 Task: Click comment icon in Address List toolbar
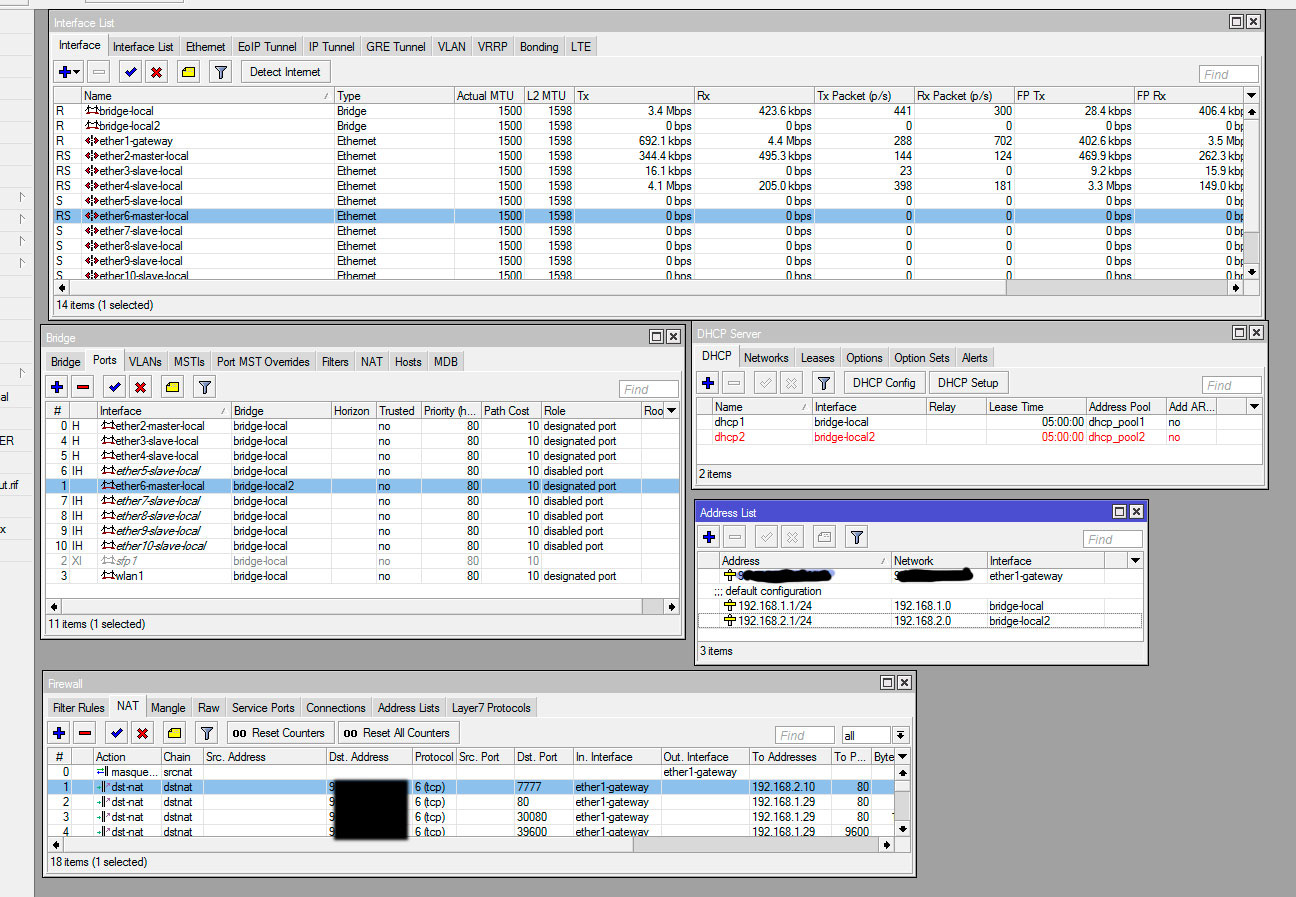(825, 538)
